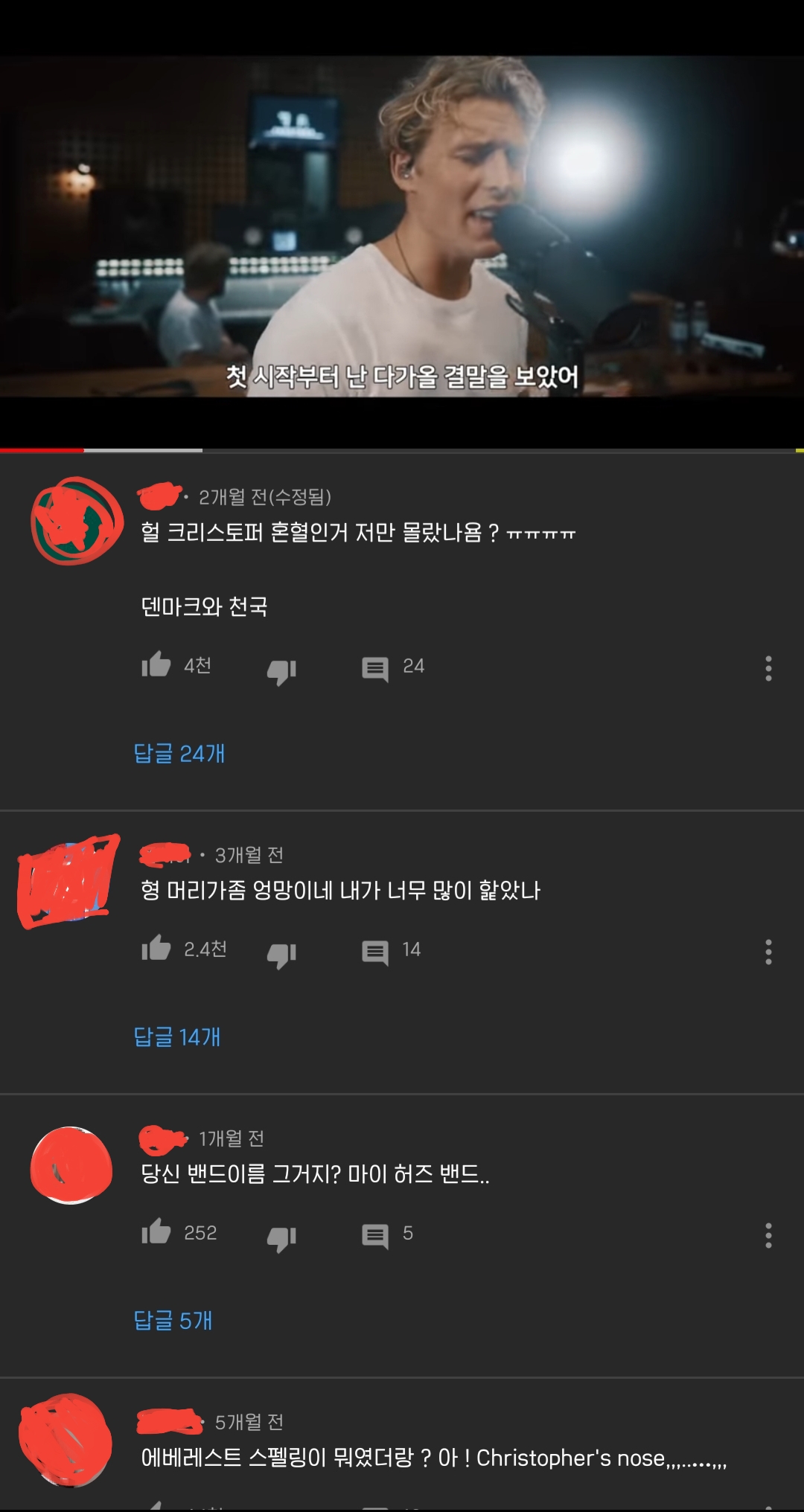Like the comment with 252 likes
This screenshot has height=1512, width=804.
pyautogui.click(x=156, y=1231)
